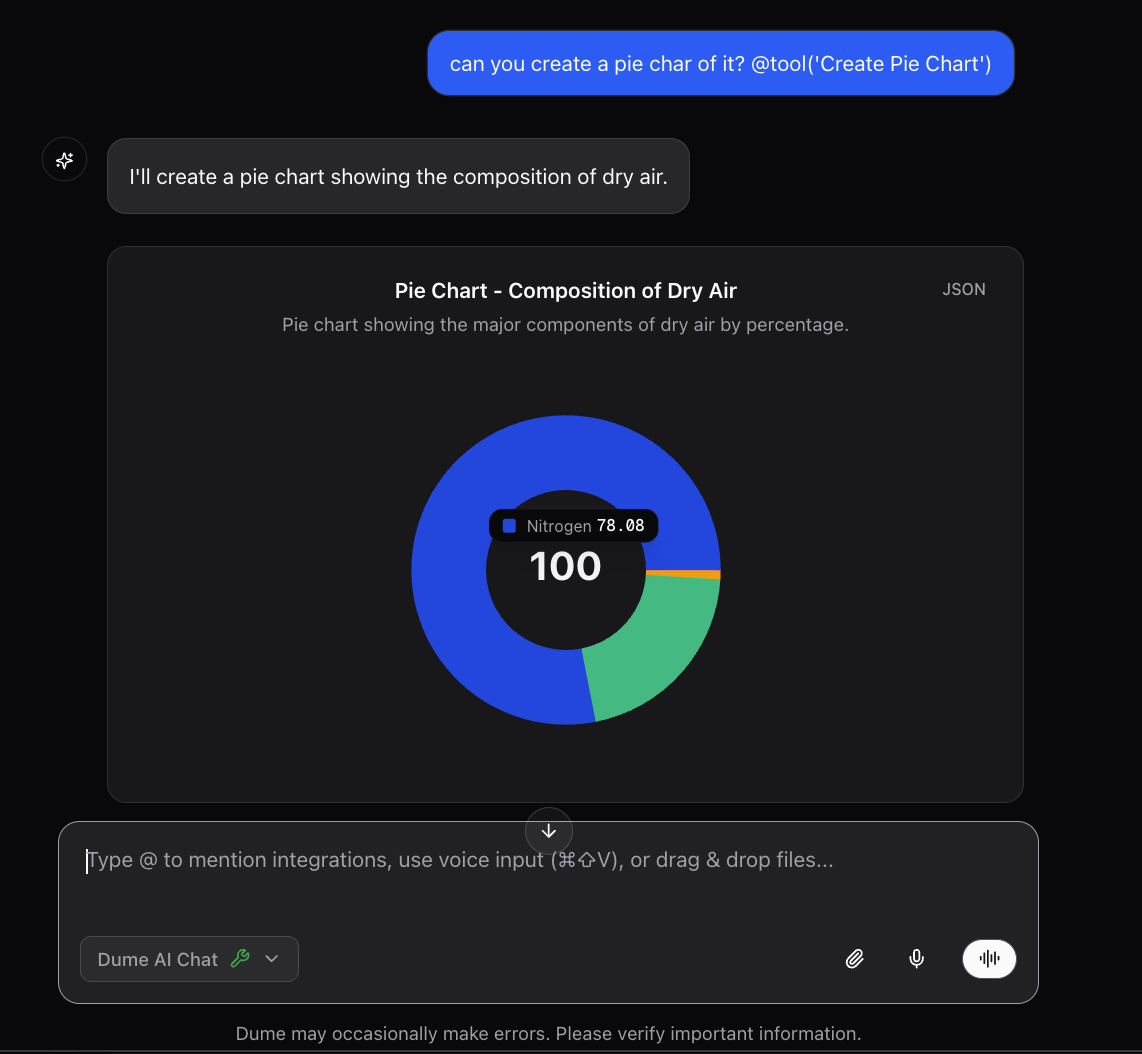This screenshot has width=1142, height=1054.
Task: Click the microphone voice input icon
Action: 916,958
